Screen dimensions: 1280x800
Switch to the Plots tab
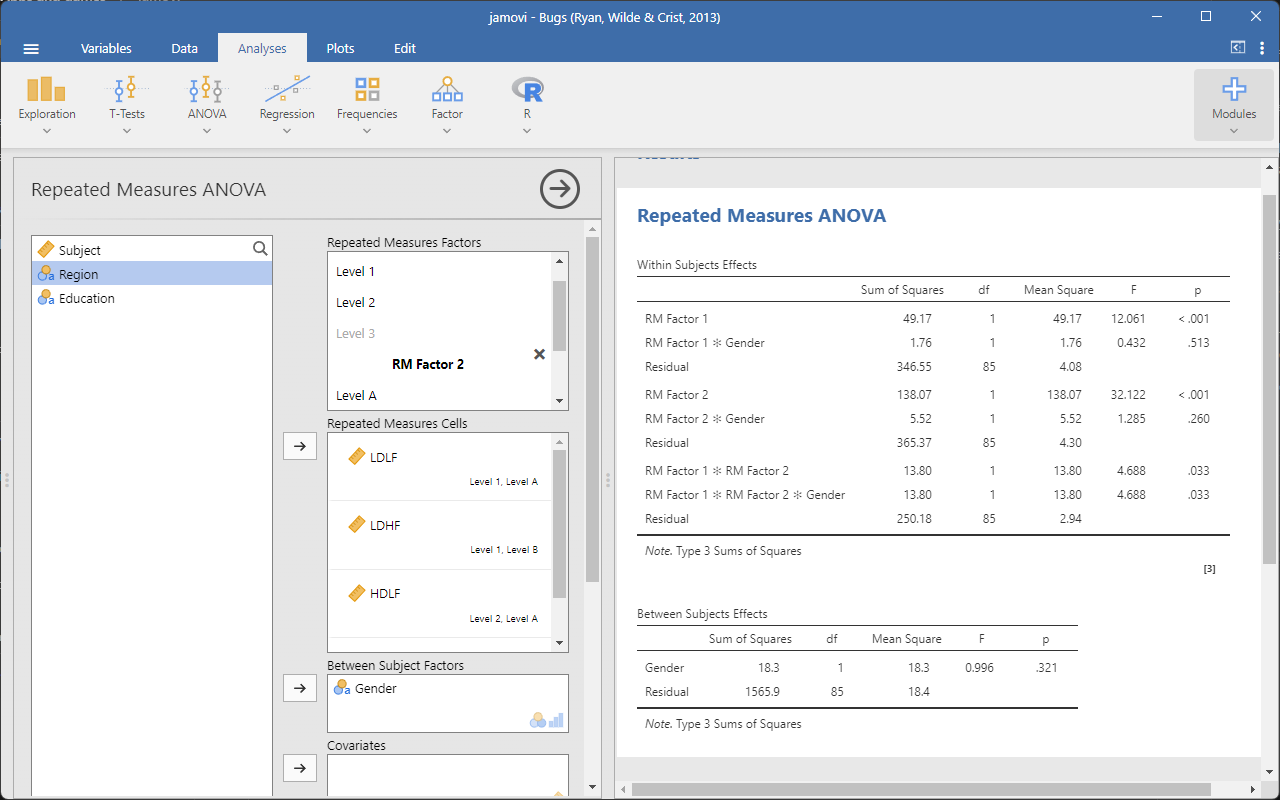pos(340,48)
